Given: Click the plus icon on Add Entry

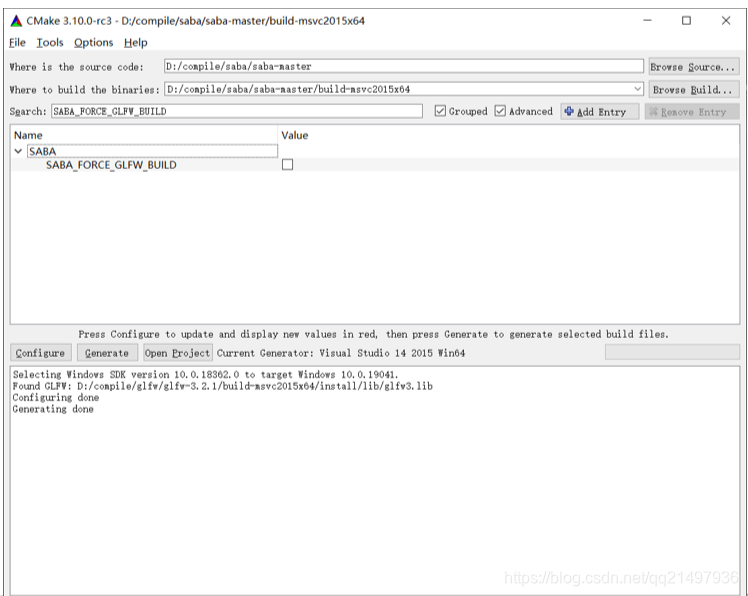Looking at the screenshot, I should pos(569,111).
